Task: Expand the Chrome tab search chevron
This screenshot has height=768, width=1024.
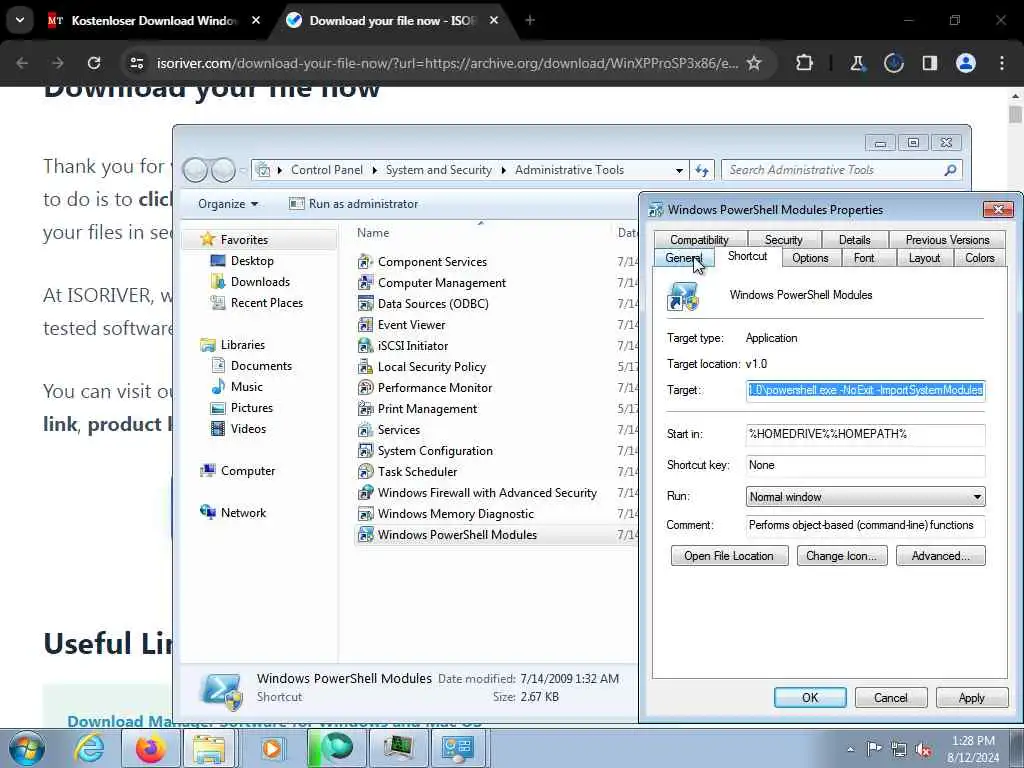Action: pos(20,20)
